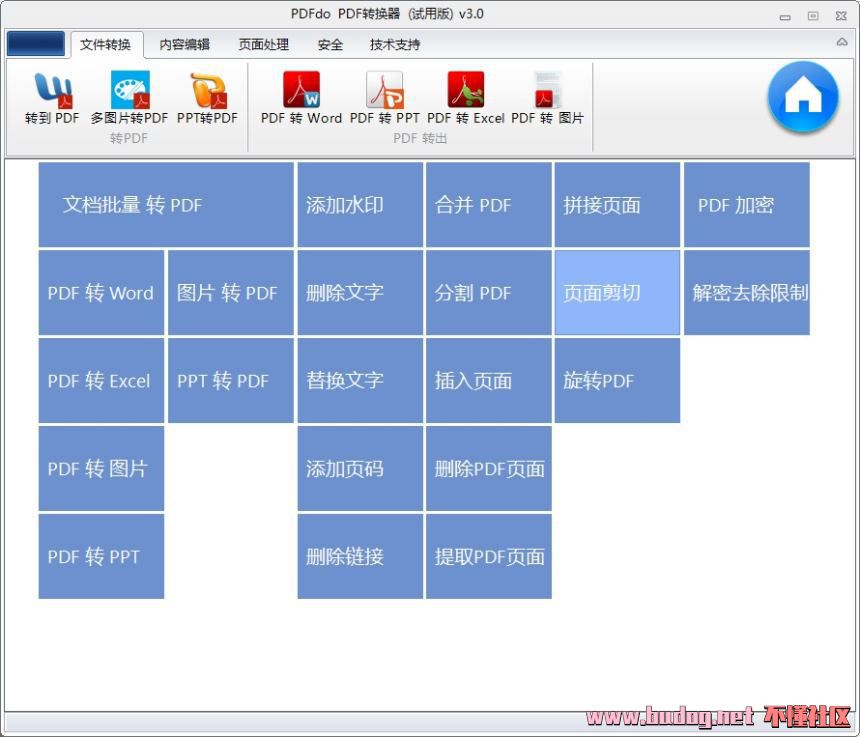Select the highlighted 页面剪切 tile
Viewport: 860px width, 737px height.
tap(617, 292)
